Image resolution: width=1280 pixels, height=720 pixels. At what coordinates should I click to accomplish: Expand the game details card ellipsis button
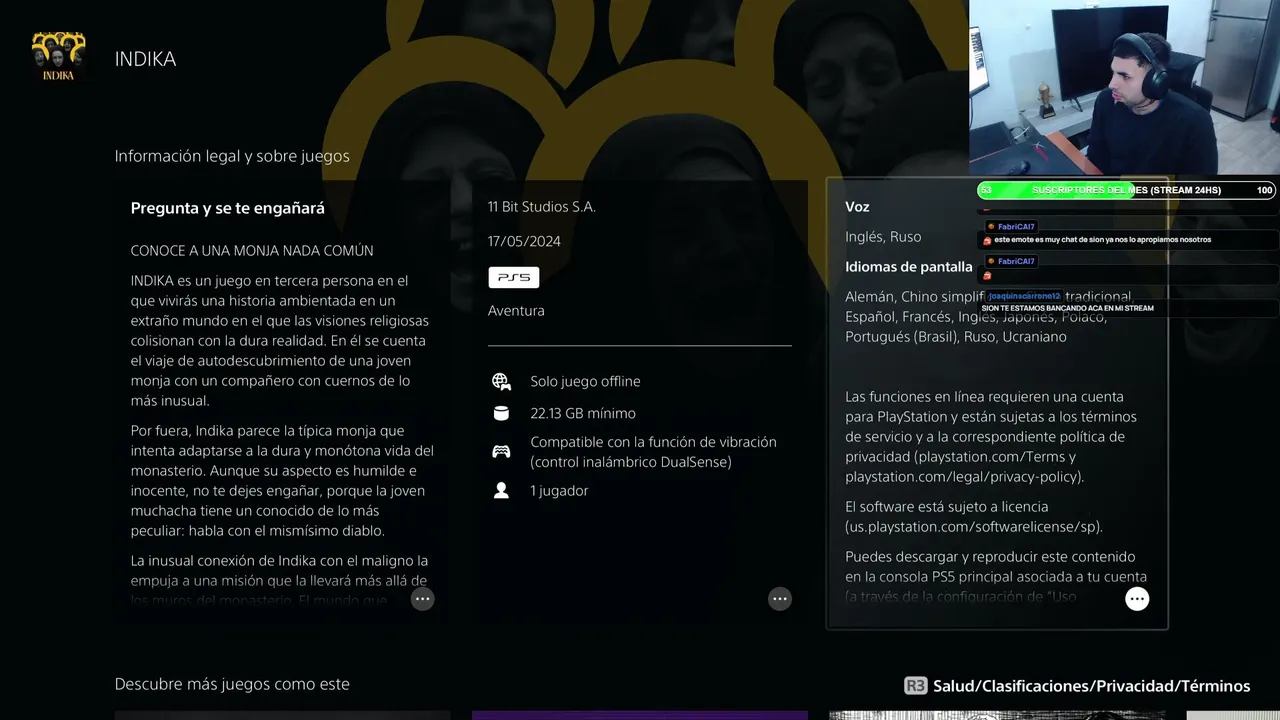[780, 599]
